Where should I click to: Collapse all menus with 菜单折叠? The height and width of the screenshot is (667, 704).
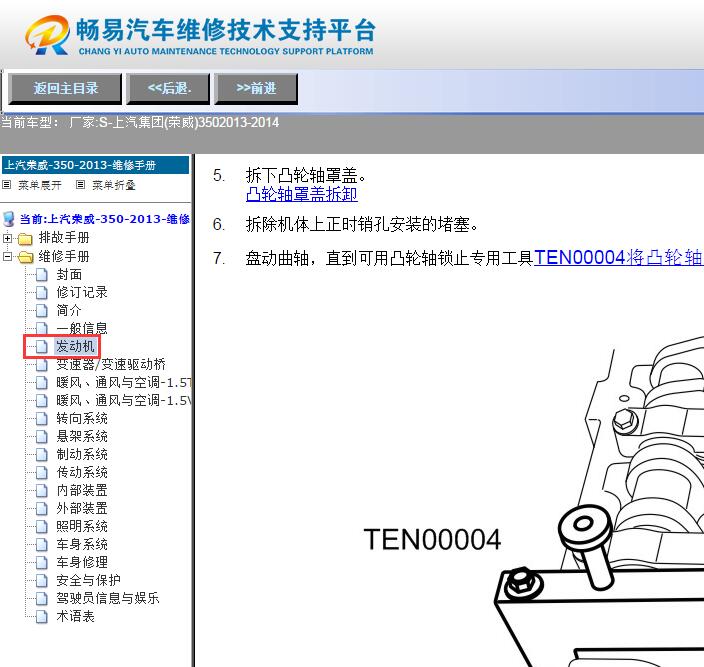[114, 185]
